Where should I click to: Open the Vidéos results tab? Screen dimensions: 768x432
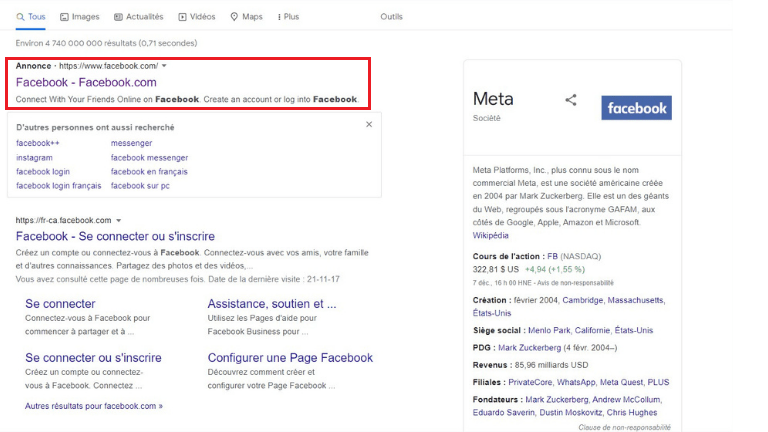[x=196, y=17]
